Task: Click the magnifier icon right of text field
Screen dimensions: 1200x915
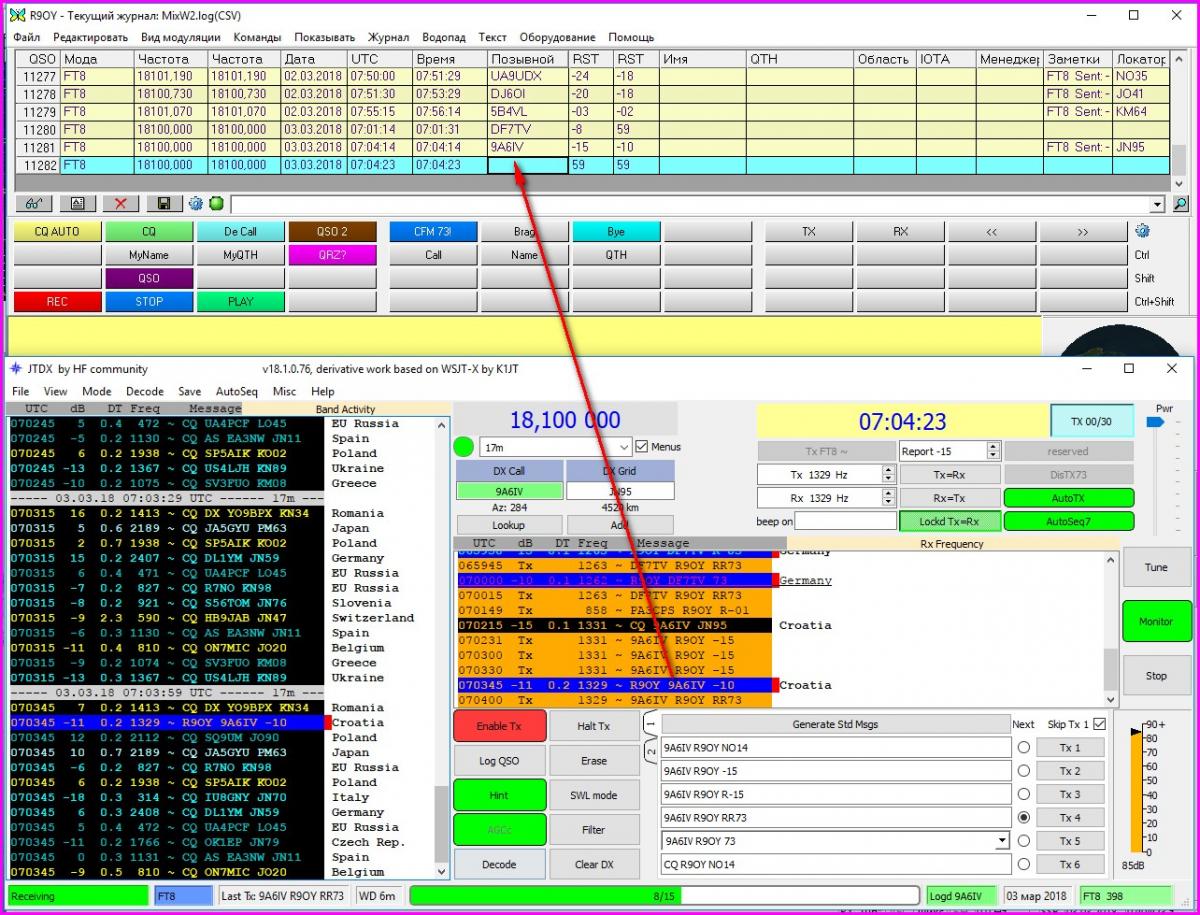Action: pos(1180,204)
